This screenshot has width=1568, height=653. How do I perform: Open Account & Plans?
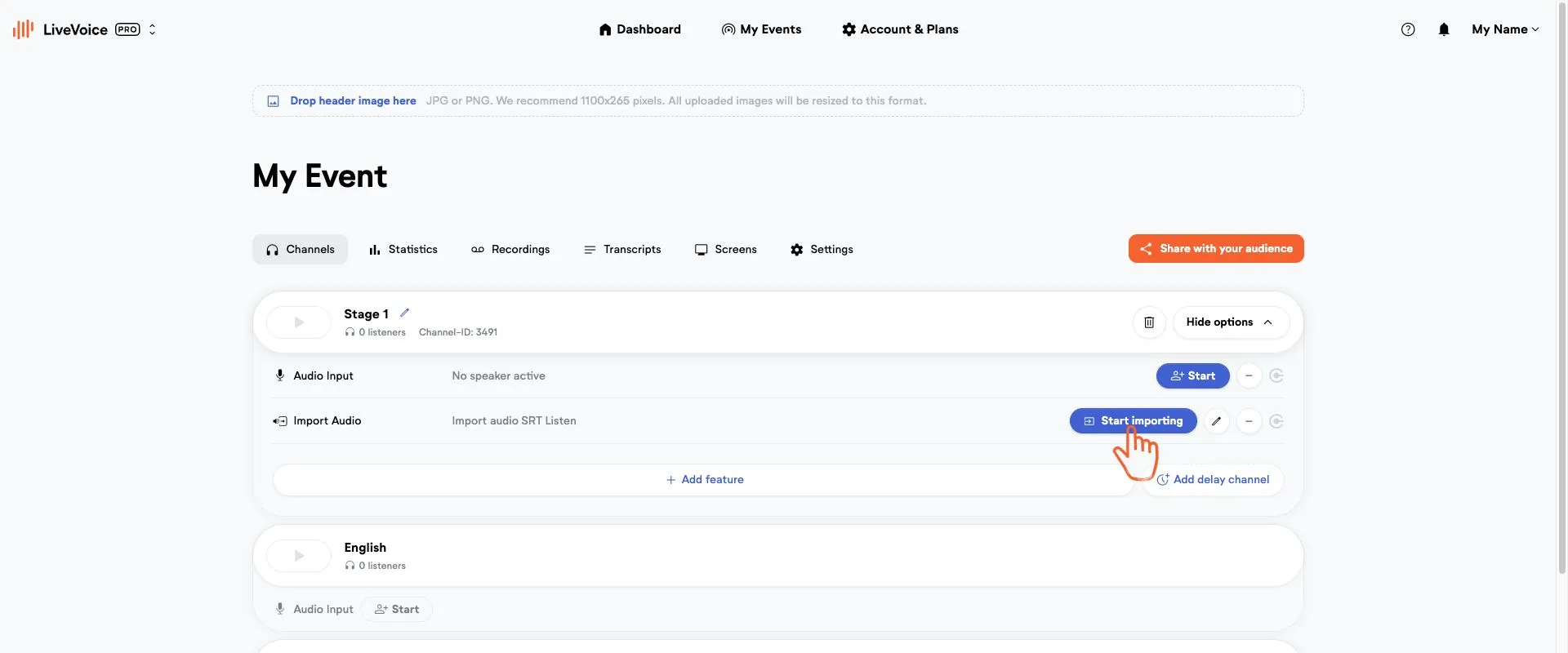point(900,29)
